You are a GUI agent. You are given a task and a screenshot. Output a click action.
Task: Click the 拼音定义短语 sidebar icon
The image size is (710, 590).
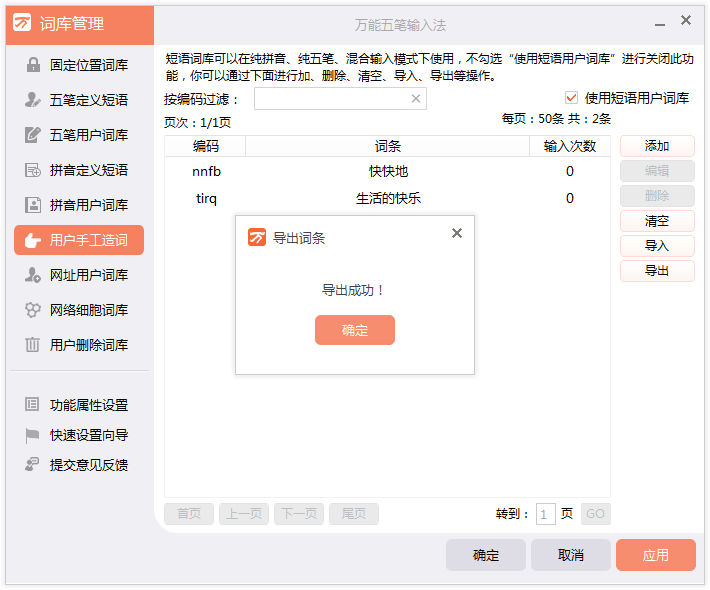coord(32,170)
